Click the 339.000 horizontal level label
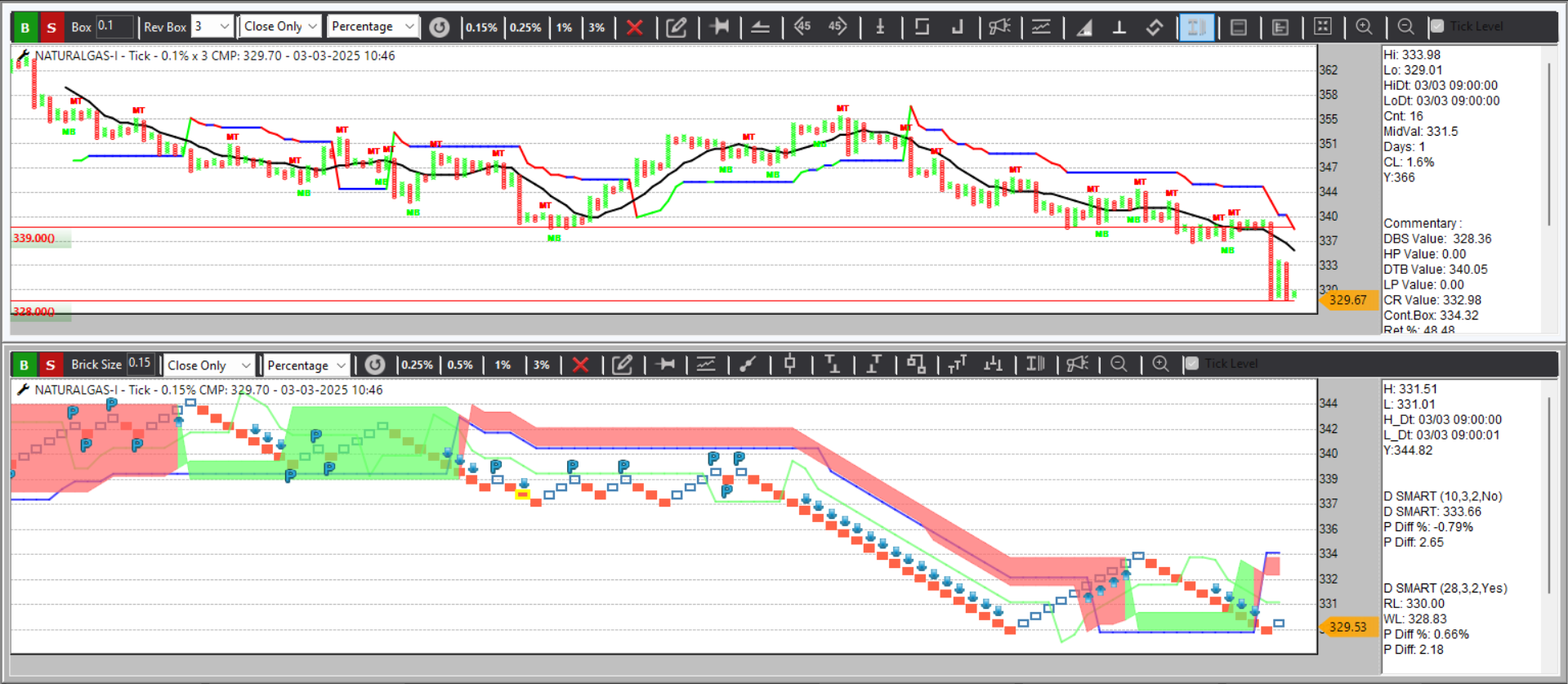1568x684 pixels. coord(34,238)
